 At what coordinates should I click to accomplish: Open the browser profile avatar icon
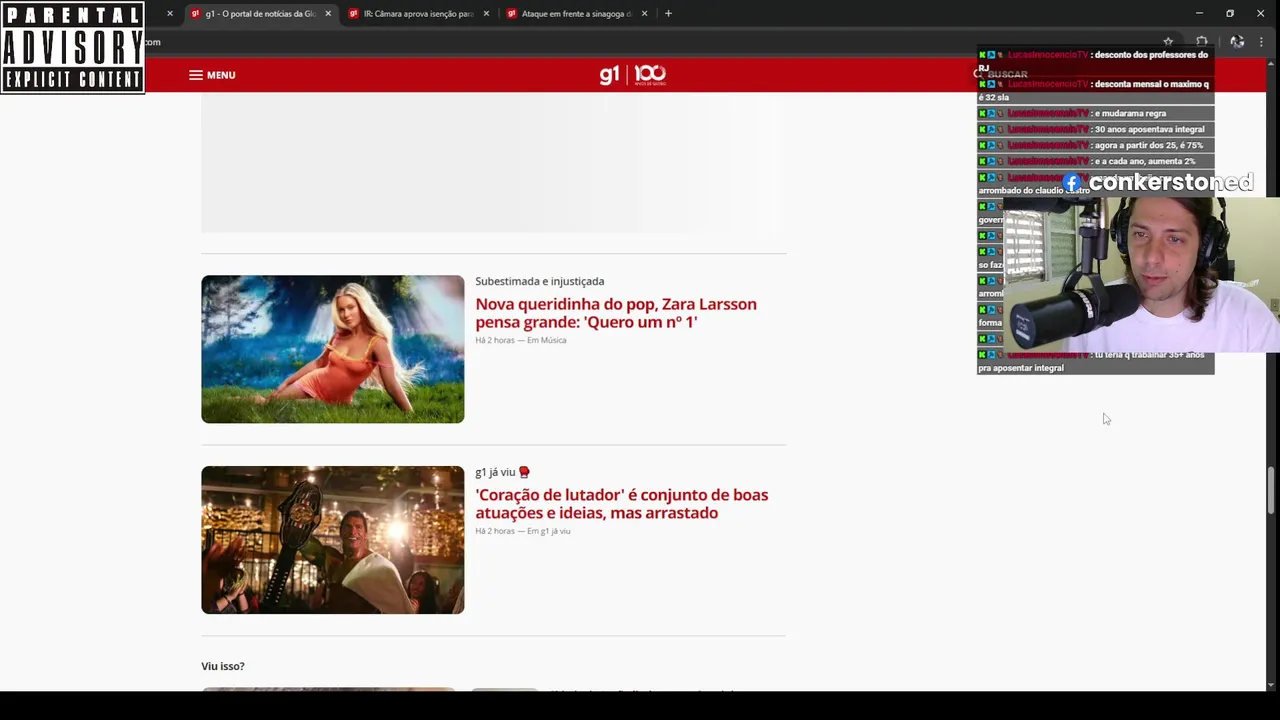[1237, 42]
